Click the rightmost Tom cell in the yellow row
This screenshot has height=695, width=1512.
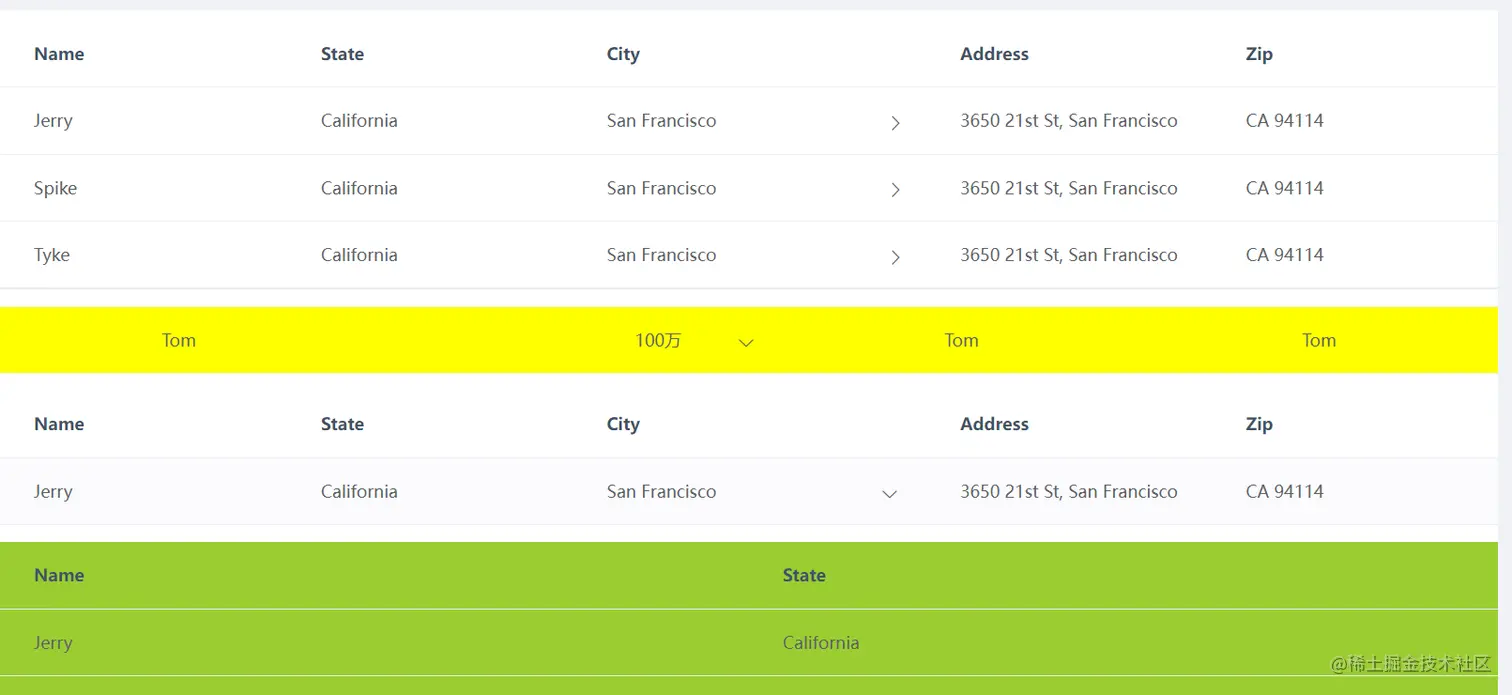(x=1319, y=341)
